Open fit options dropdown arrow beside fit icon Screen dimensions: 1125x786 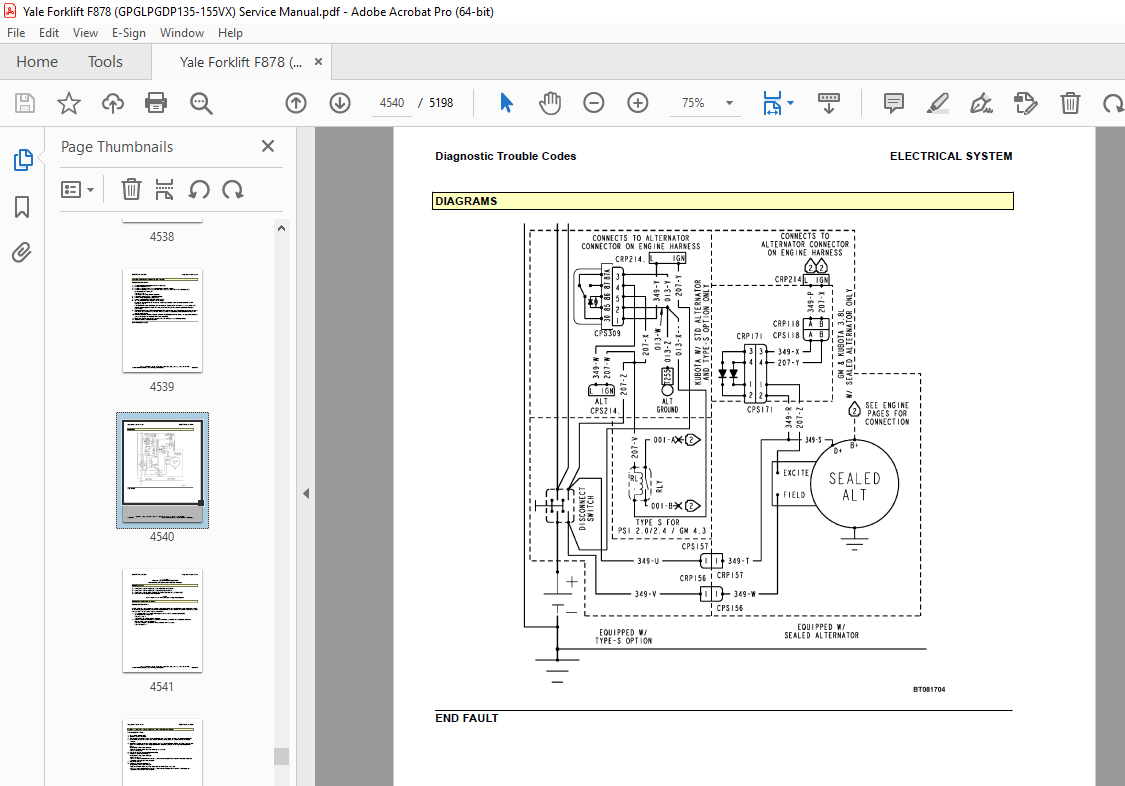[x=791, y=103]
